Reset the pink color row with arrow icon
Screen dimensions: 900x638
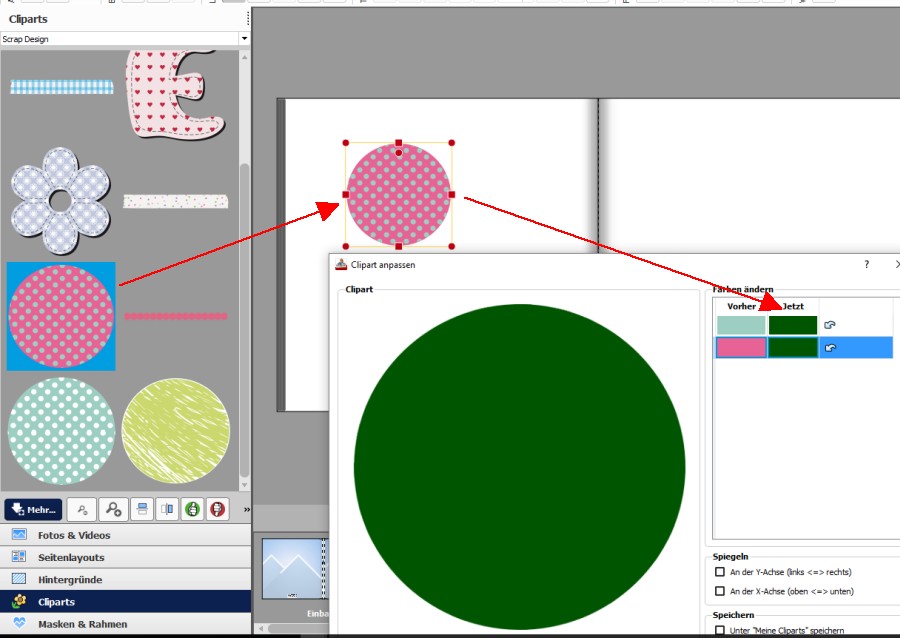[x=830, y=348]
